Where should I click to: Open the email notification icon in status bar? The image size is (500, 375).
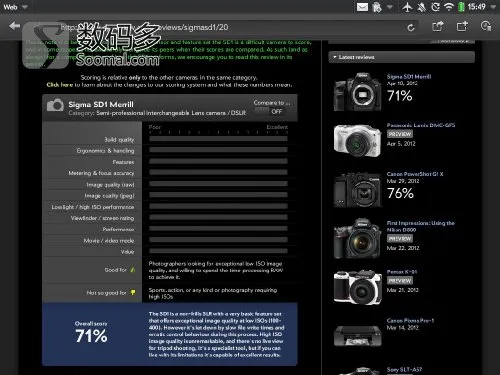[362, 7]
